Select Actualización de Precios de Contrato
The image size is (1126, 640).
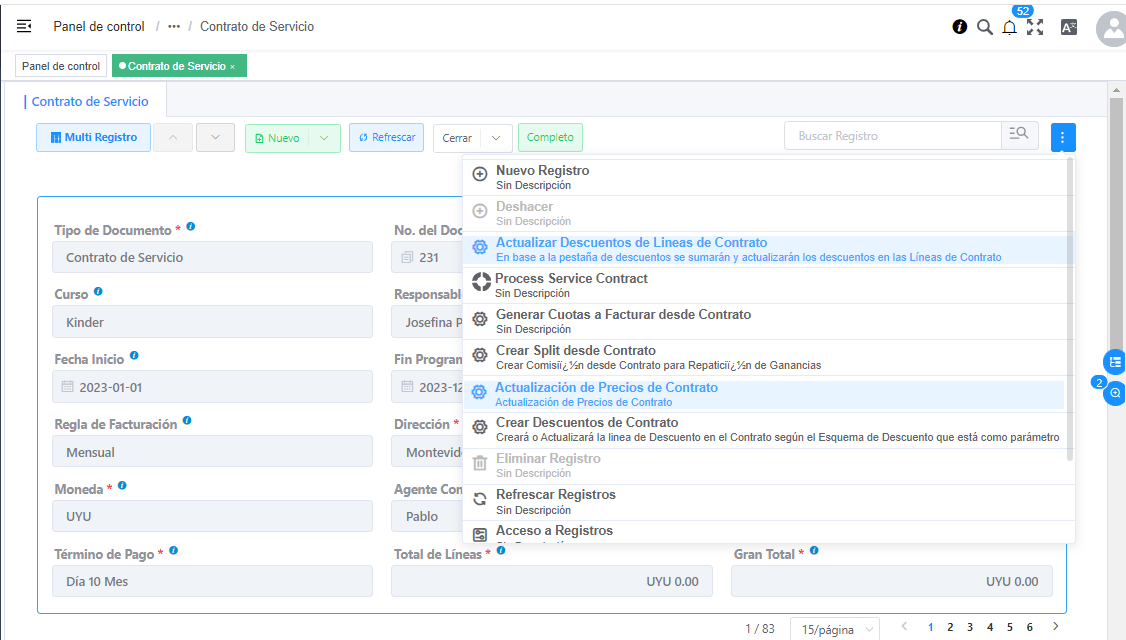tap(606, 388)
